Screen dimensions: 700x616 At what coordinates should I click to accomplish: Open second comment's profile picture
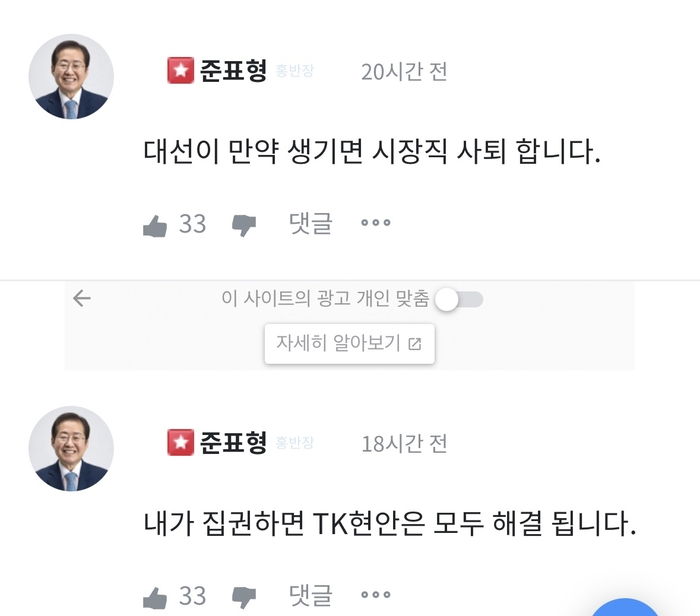point(71,449)
